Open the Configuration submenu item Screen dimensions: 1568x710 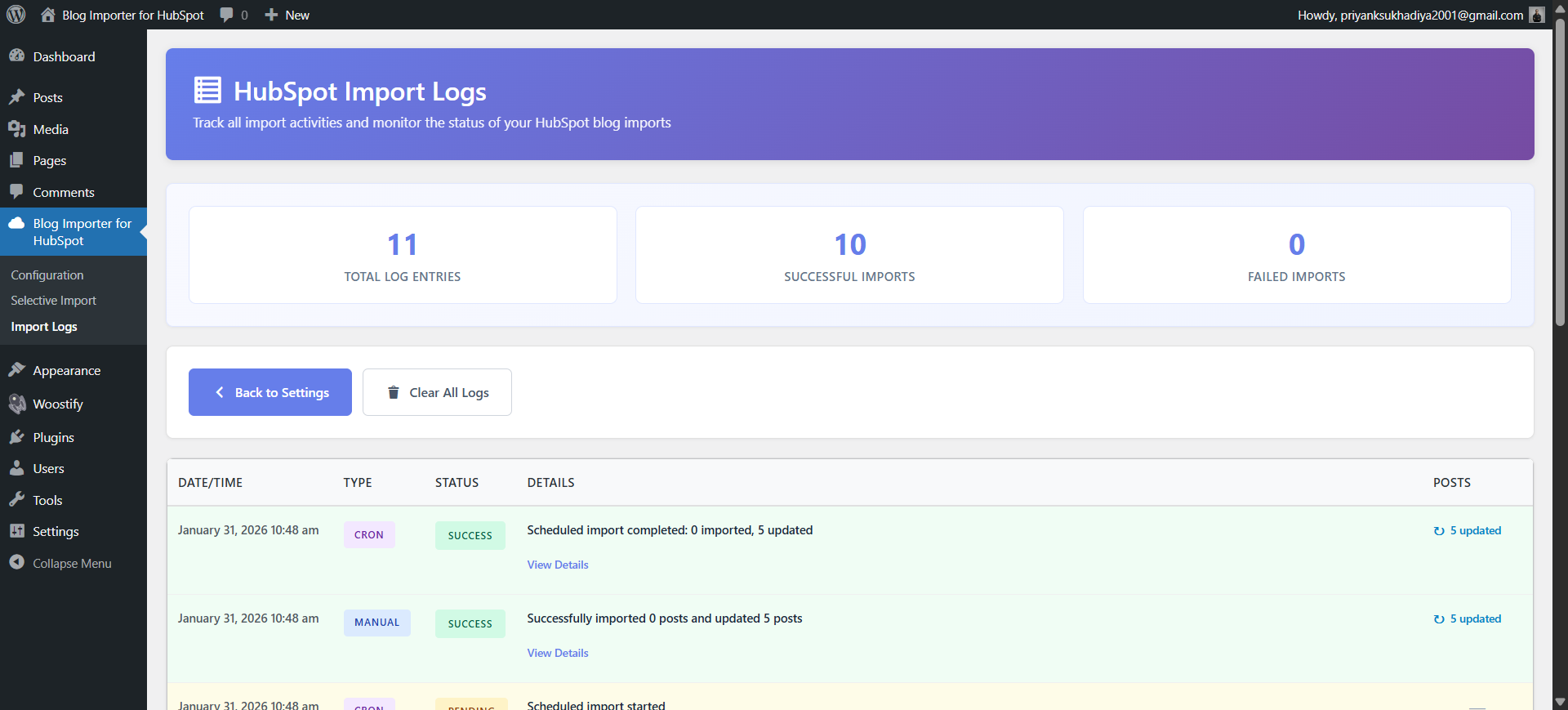[47, 275]
